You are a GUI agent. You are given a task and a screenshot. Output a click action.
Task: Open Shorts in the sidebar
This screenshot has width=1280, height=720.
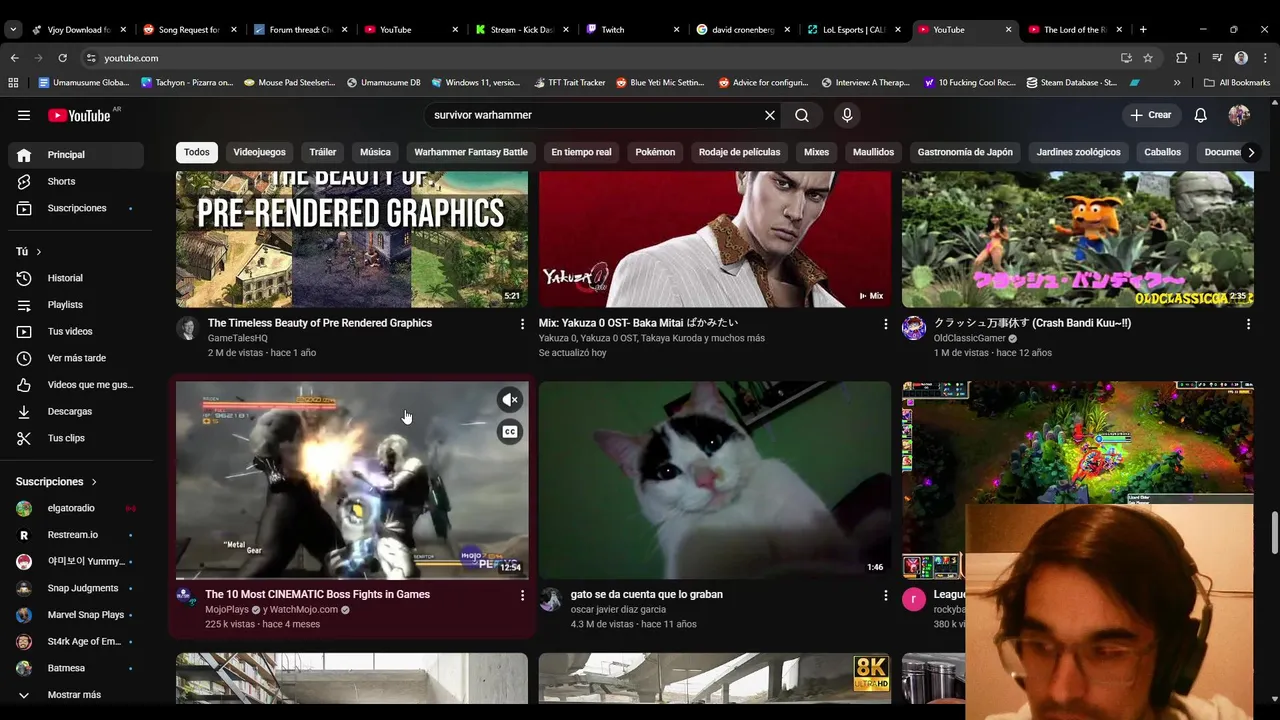pyautogui.click(x=76, y=182)
